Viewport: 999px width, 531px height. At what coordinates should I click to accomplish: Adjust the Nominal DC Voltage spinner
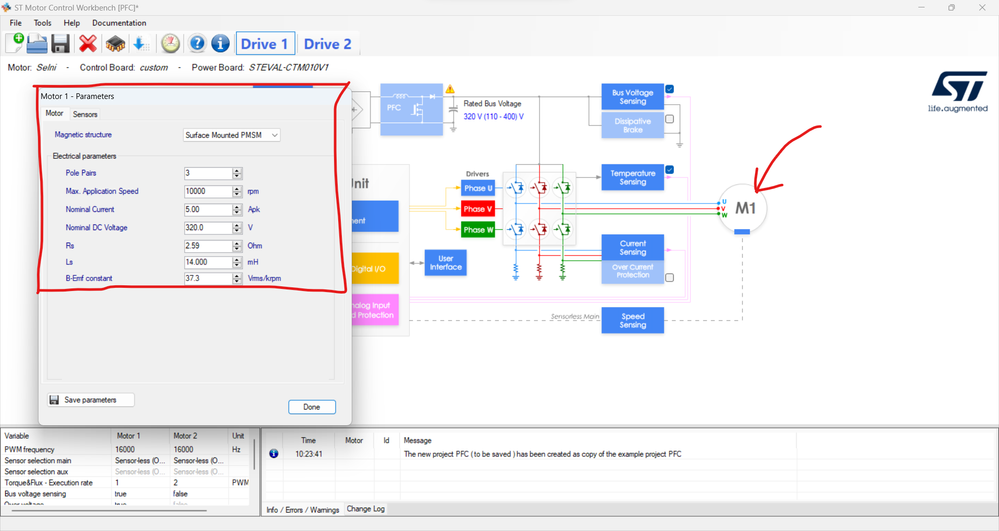(237, 228)
